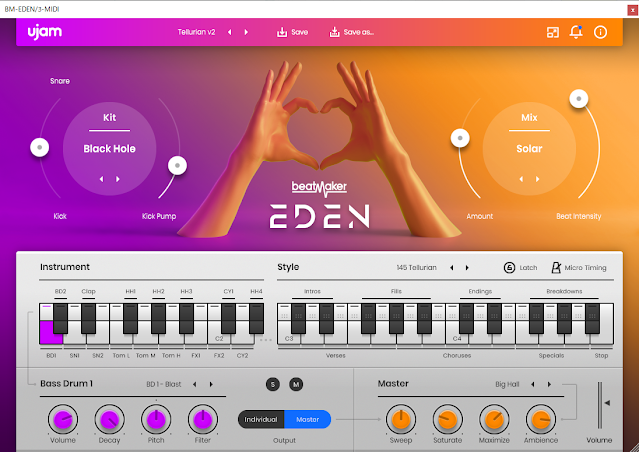639x452 pixels.
Task: Click the C2 instrument key
Action: tap(219, 338)
